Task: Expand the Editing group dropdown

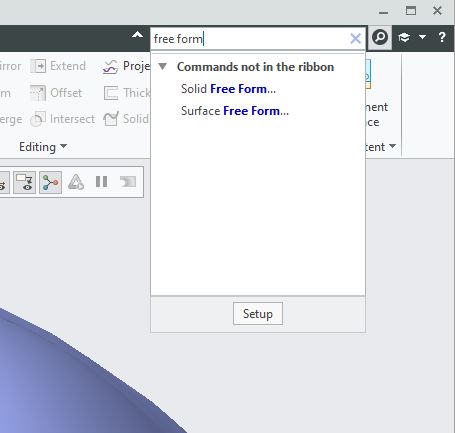Action: 43,147
